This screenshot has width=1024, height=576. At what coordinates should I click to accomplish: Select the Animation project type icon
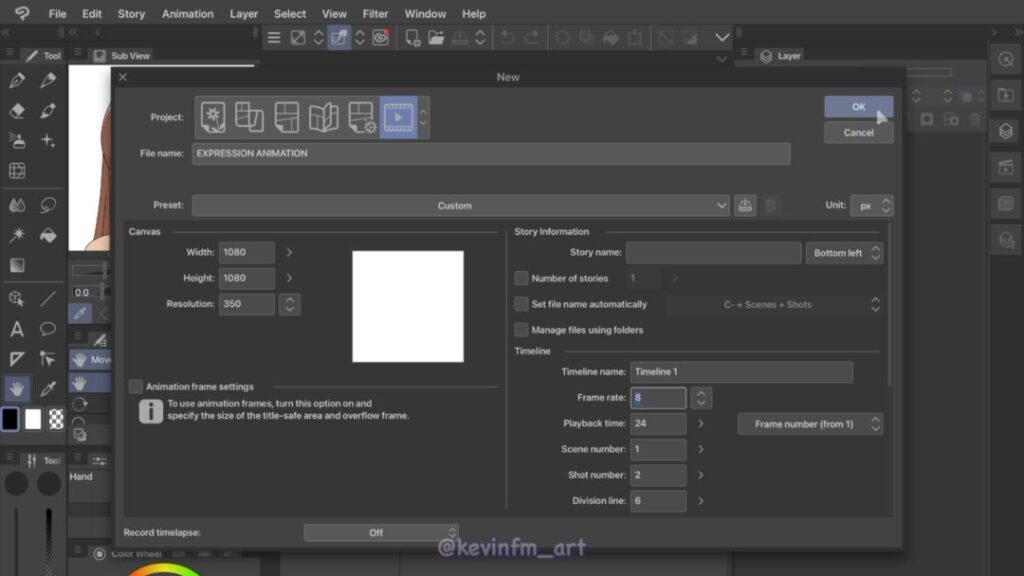[x=398, y=117]
